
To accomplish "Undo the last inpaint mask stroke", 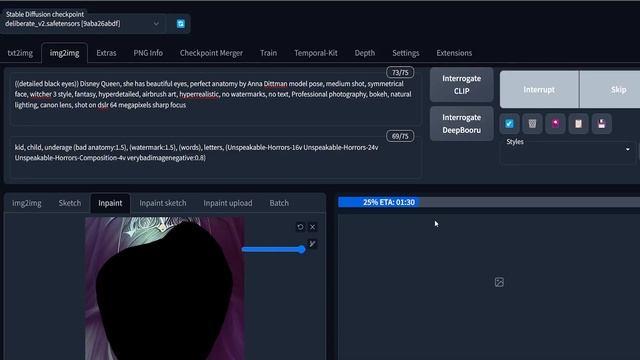I will [x=300, y=227].
